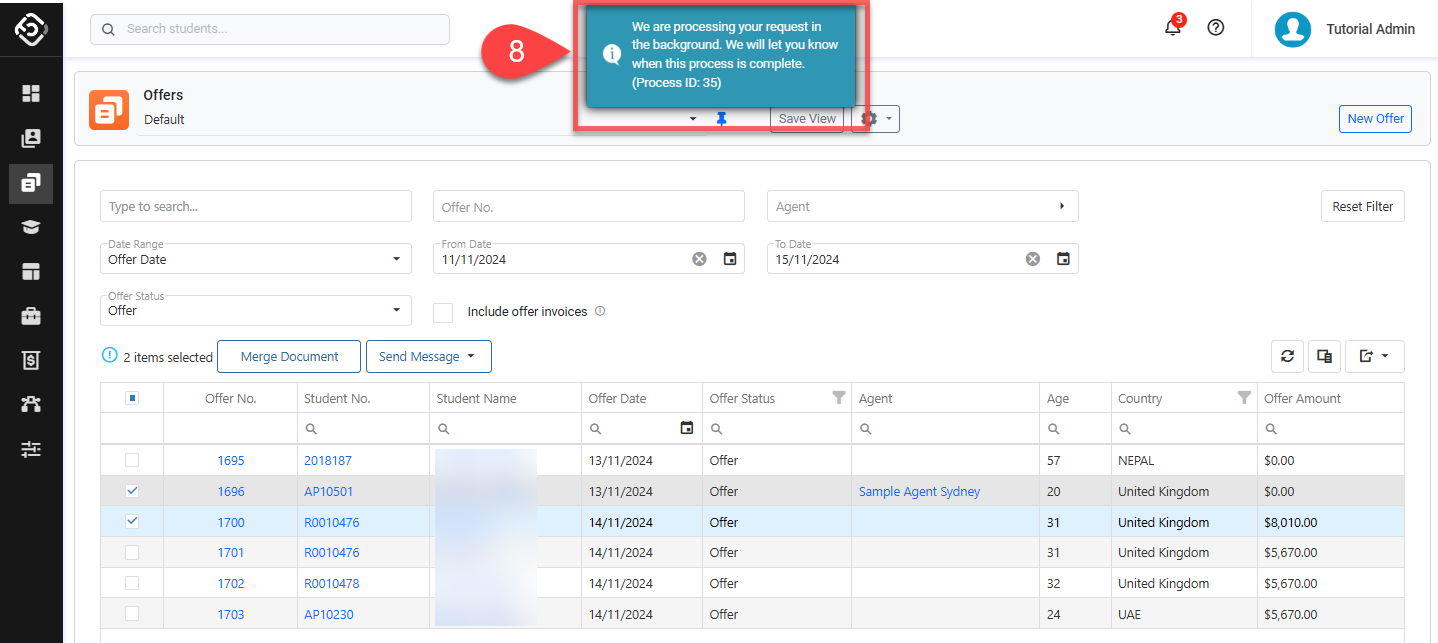Enable Include offer invoices checkbox
The image size is (1438, 643).
(443, 312)
